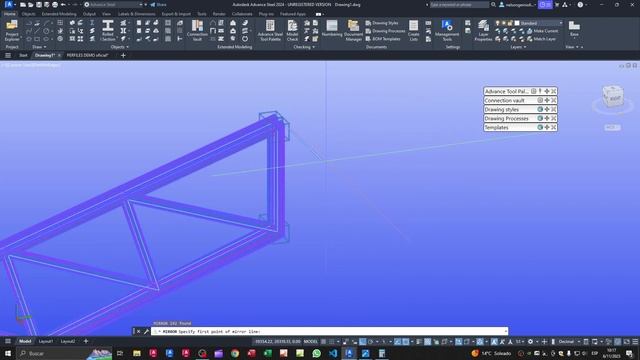
Task: Switch to the Layout1 tab
Action: (x=46, y=341)
